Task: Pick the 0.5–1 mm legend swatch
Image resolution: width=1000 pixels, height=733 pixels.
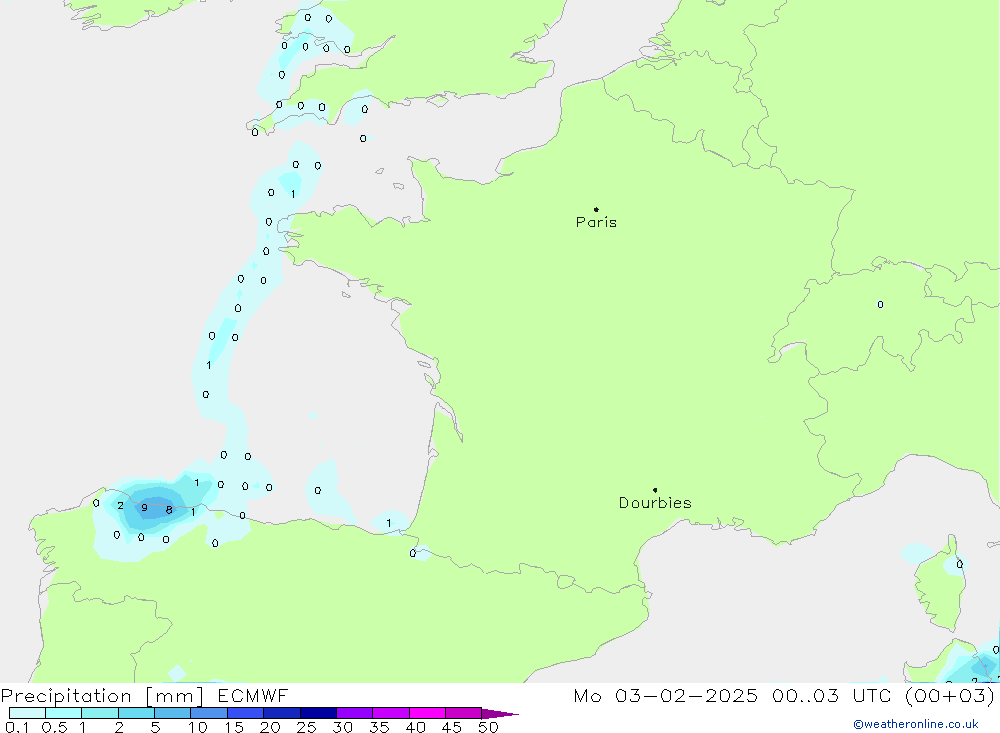Action: coord(64,713)
